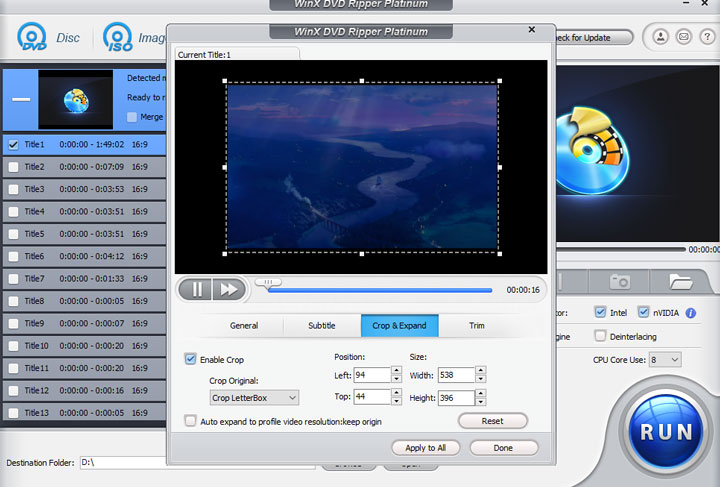720x487 pixels.
Task: Open the Crop LetterBox dropdown
Action: [254, 398]
